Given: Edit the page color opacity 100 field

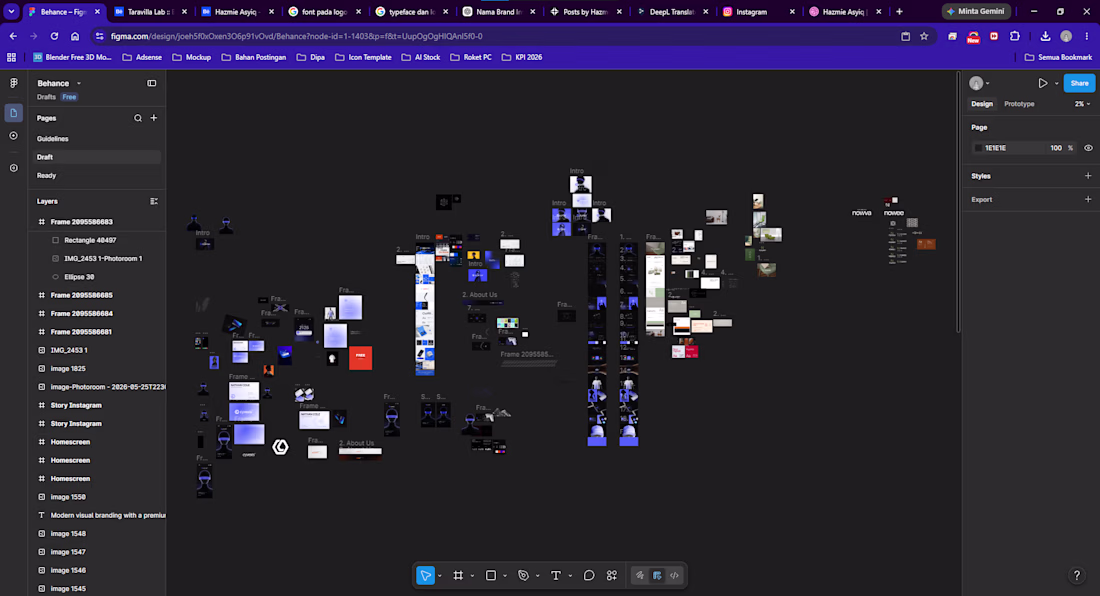Looking at the screenshot, I should [1056, 148].
